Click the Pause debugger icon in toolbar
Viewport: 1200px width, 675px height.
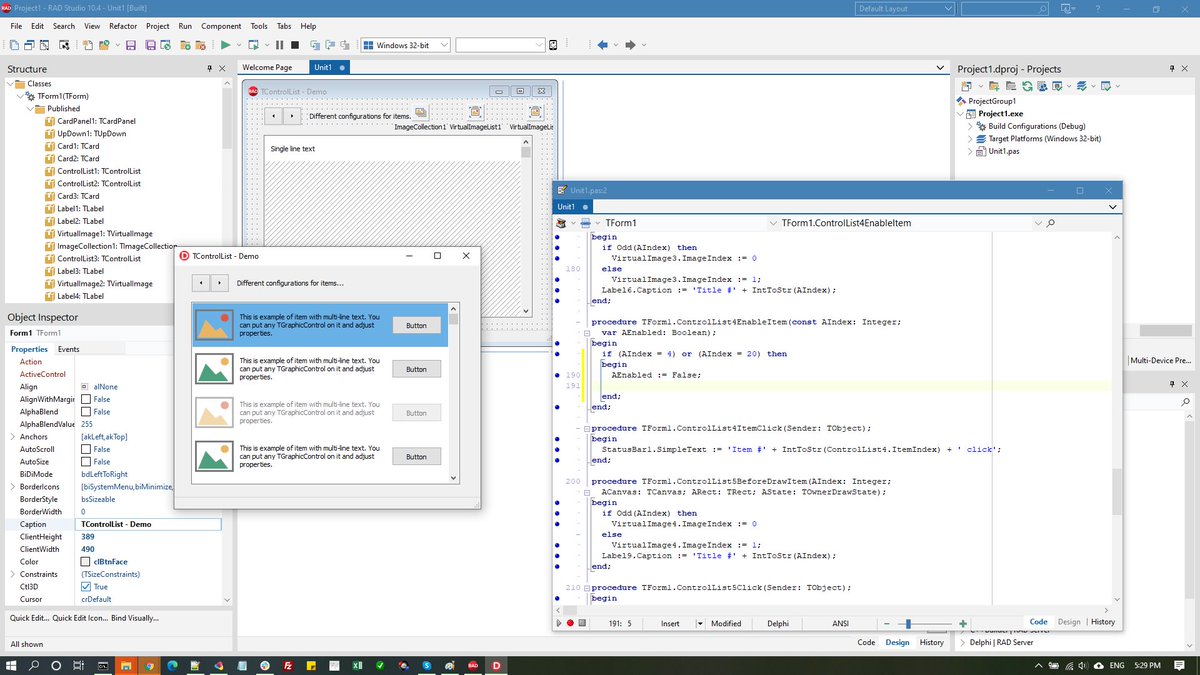tap(280, 45)
